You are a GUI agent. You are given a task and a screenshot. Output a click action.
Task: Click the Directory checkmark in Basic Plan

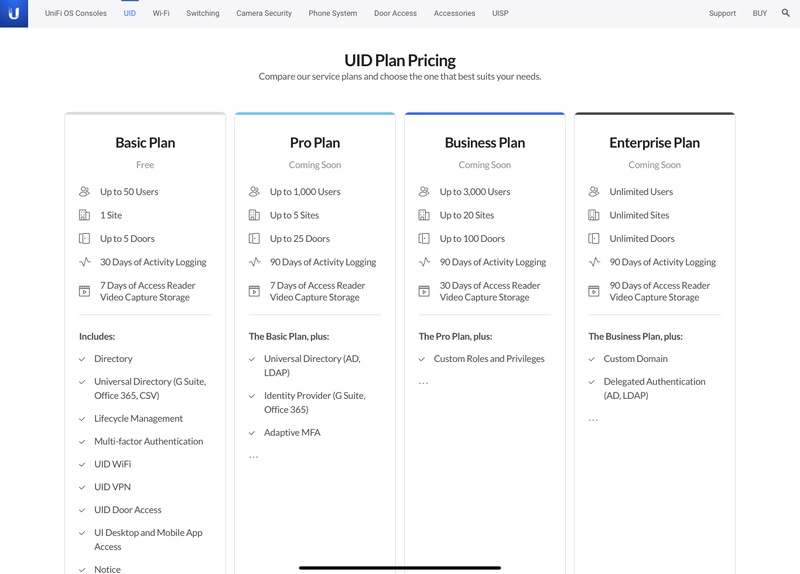(x=82, y=359)
